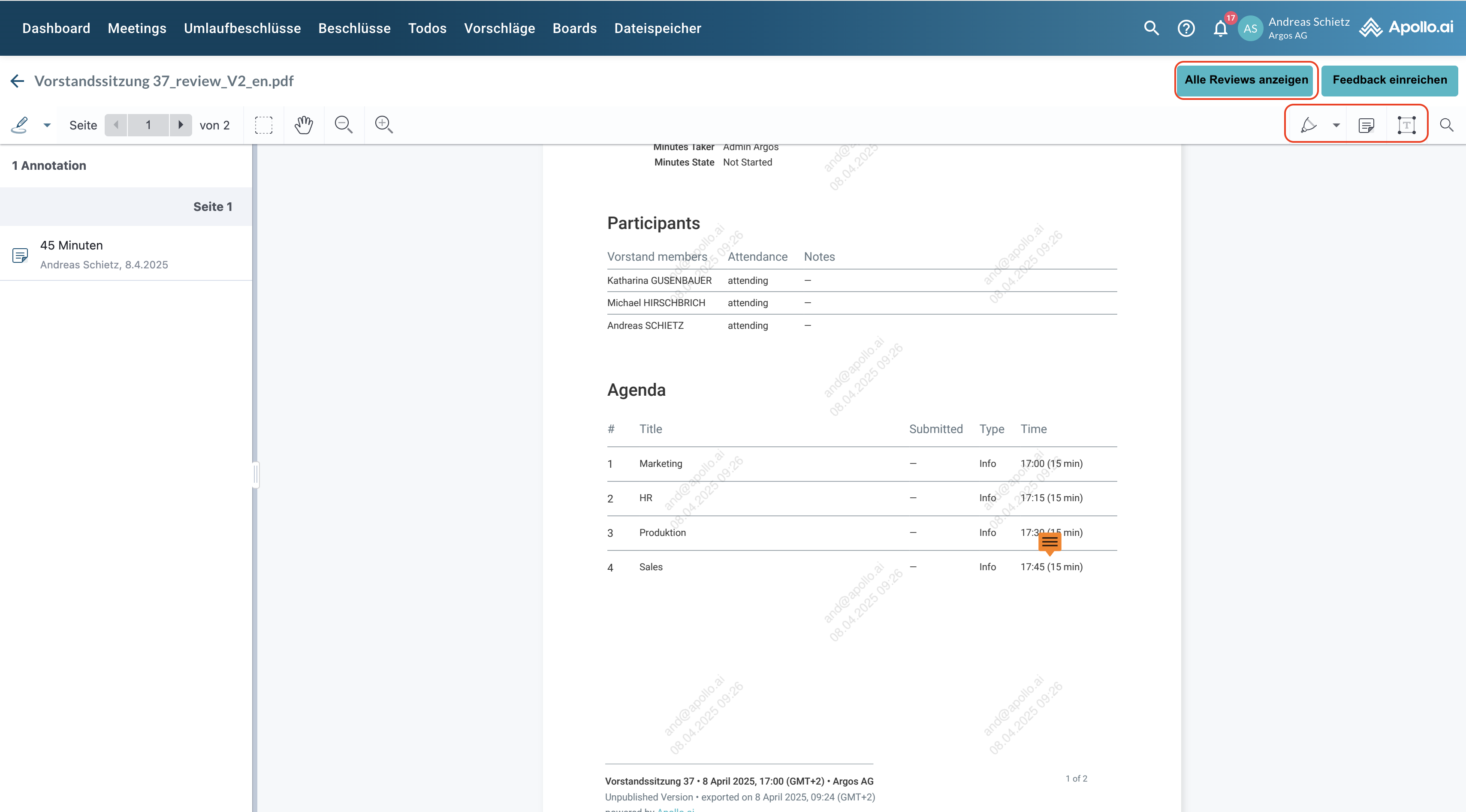
Task: Select the note annotation tool
Action: 1366,125
